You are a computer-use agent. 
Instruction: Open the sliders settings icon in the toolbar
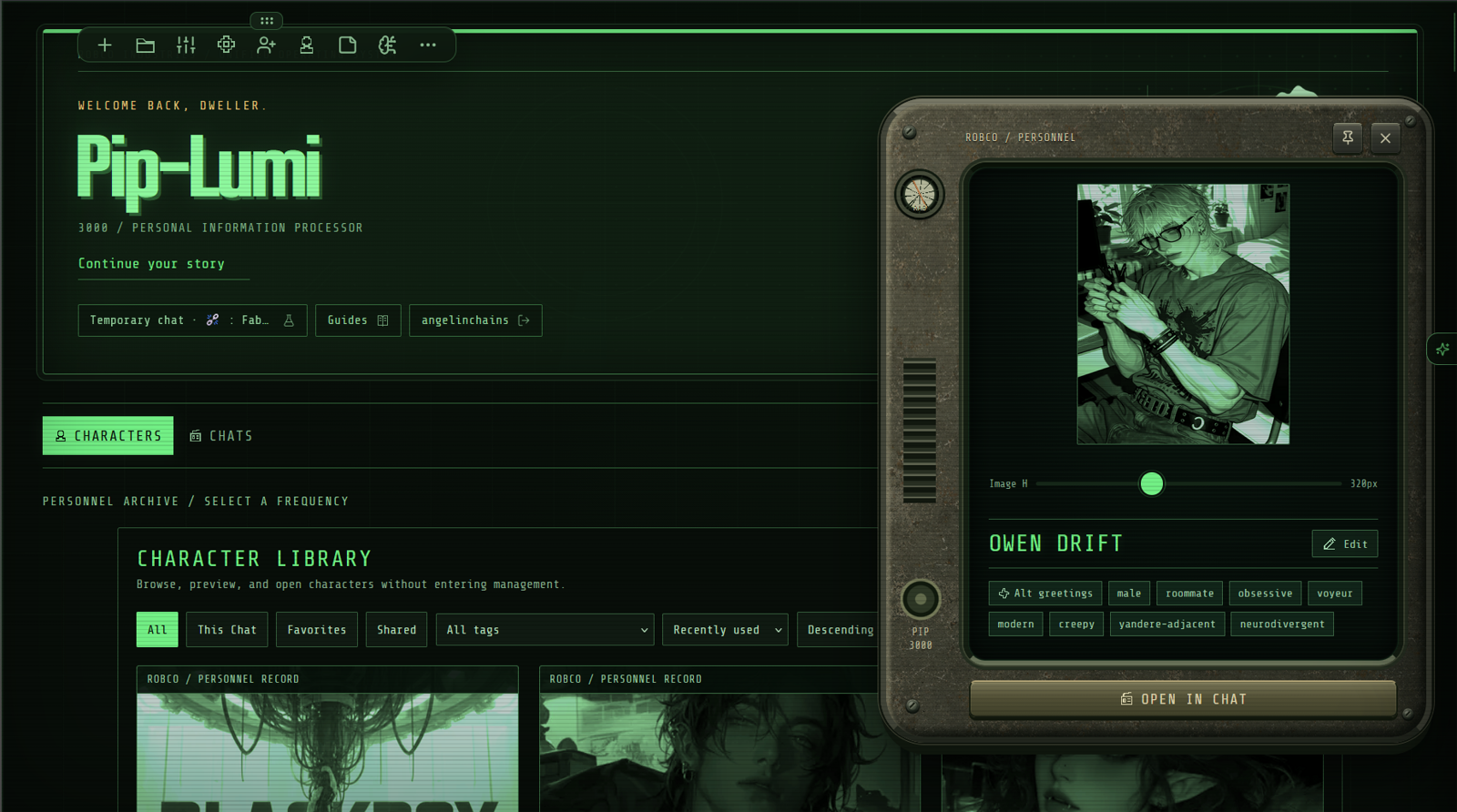point(186,45)
